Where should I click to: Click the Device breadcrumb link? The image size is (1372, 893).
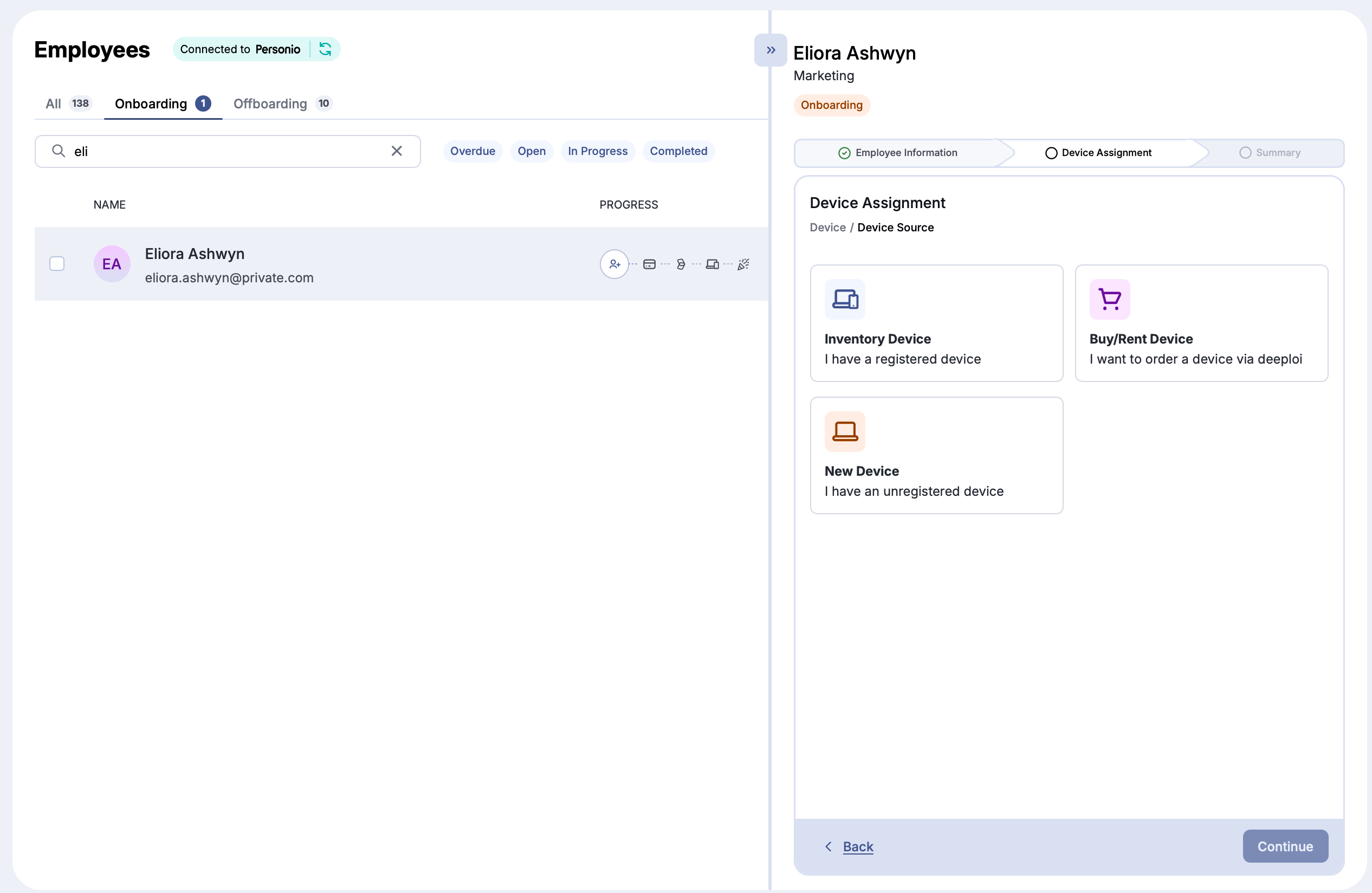coord(827,227)
